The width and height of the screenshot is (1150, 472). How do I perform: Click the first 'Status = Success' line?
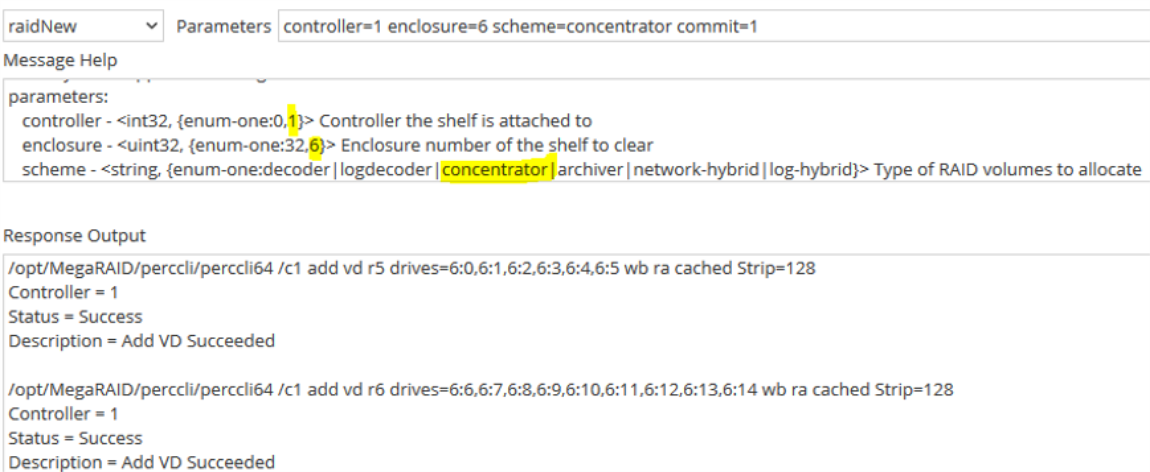(x=75, y=316)
